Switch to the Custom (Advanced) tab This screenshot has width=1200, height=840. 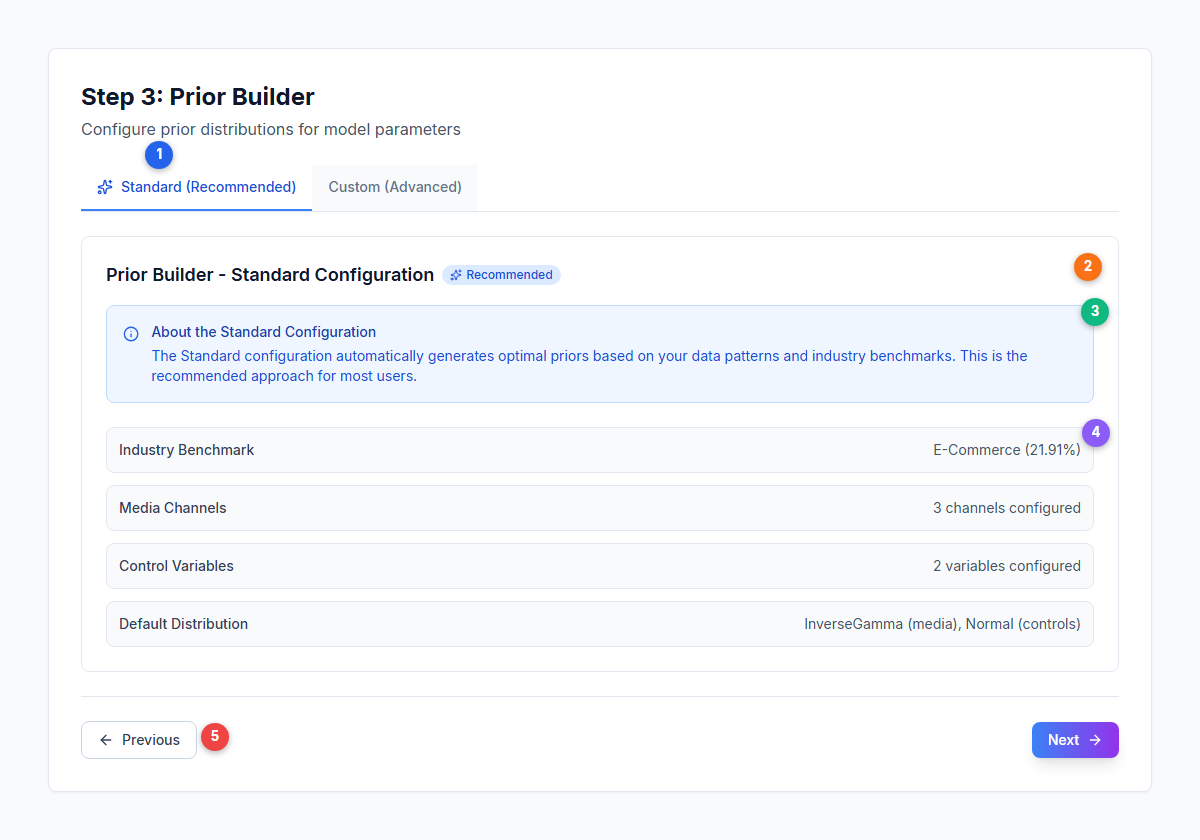(x=395, y=188)
